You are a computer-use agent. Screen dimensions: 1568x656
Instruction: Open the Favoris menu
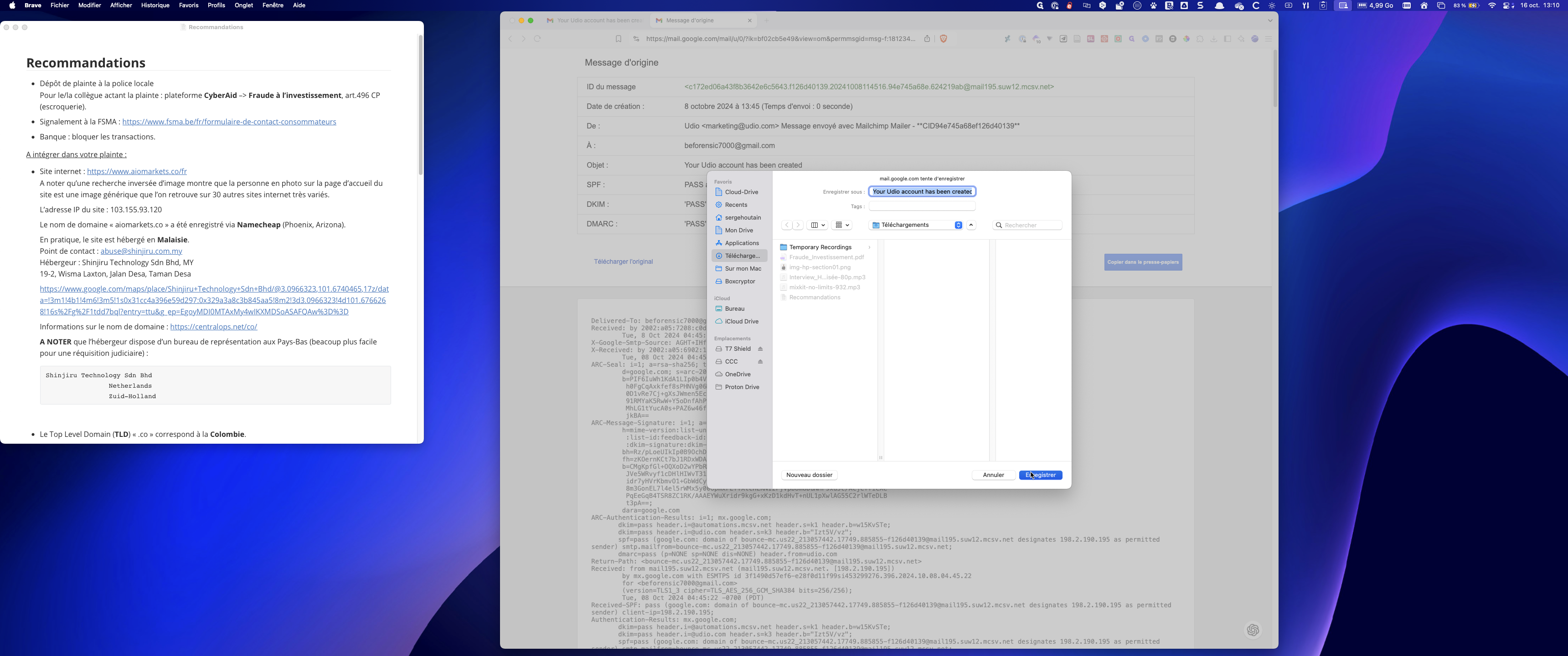coord(189,5)
